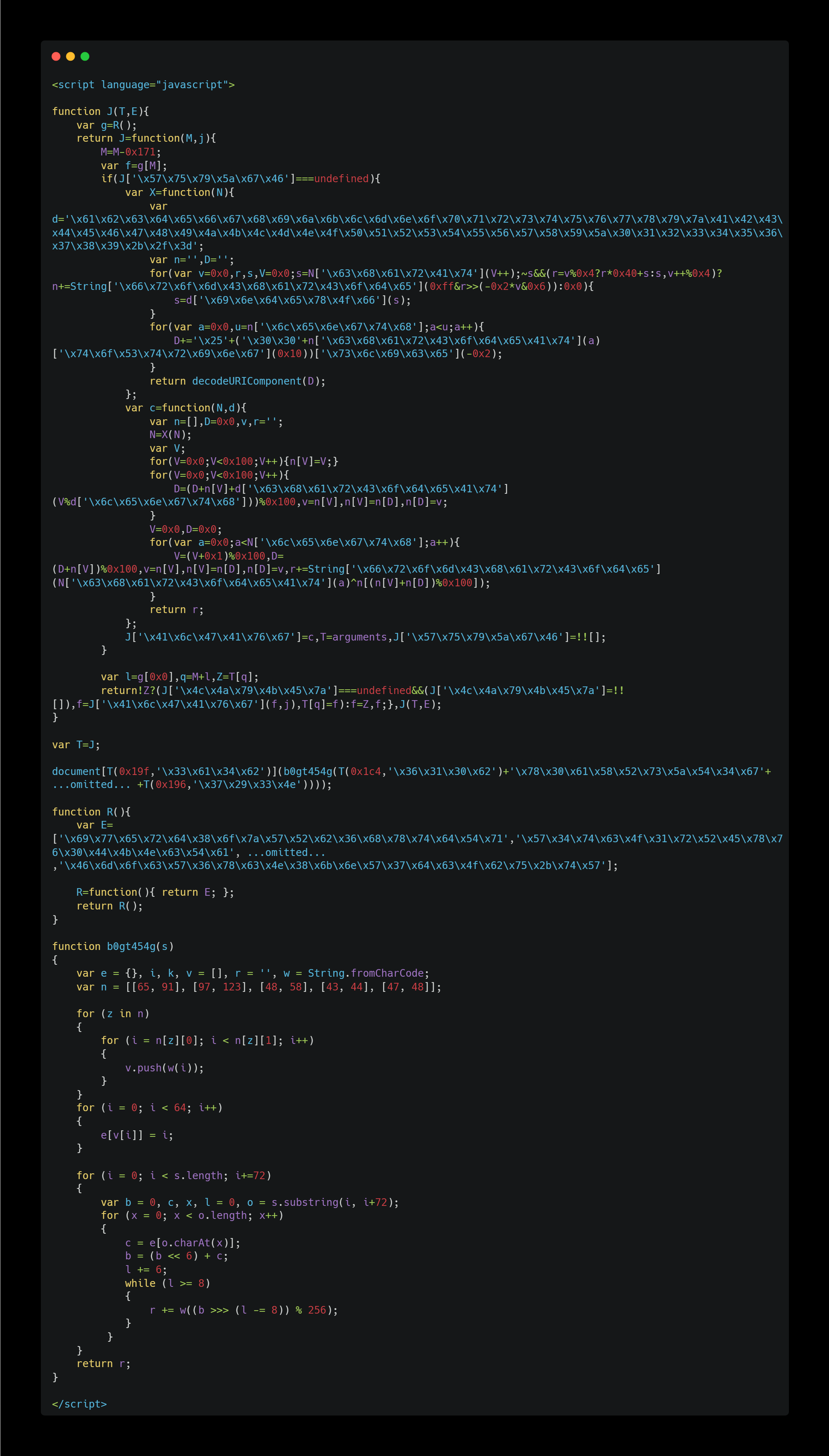The height and width of the screenshot is (1456, 829).
Task: Click the 'var V;' declaration
Action: 168,448
